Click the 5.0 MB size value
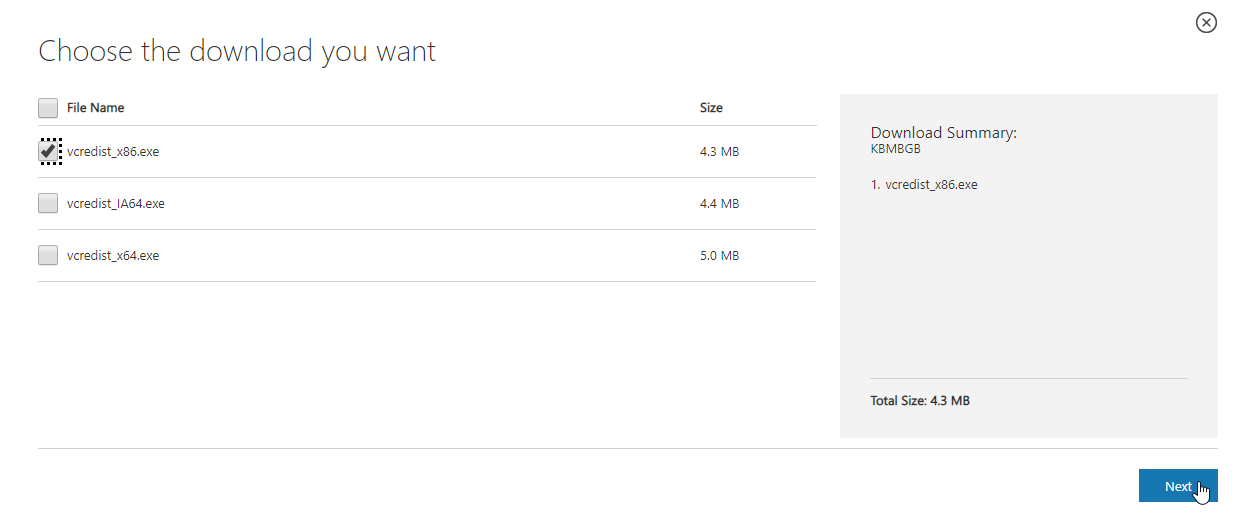Viewport: 1242px width, 517px height. click(719, 256)
